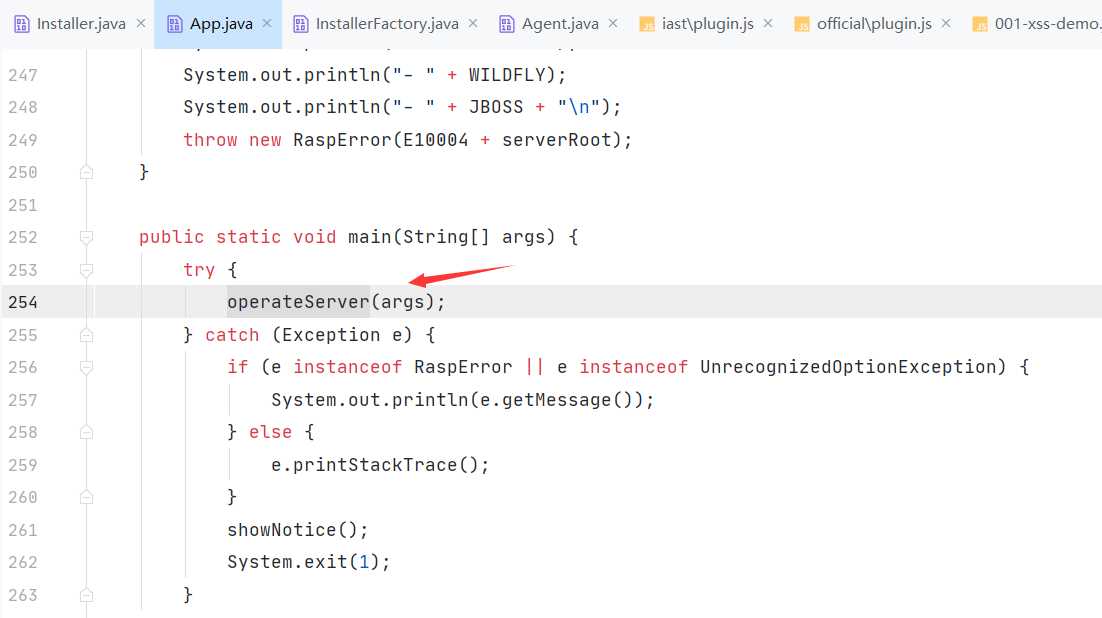Click the operateServer method call
This screenshot has width=1102, height=618.
click(298, 302)
